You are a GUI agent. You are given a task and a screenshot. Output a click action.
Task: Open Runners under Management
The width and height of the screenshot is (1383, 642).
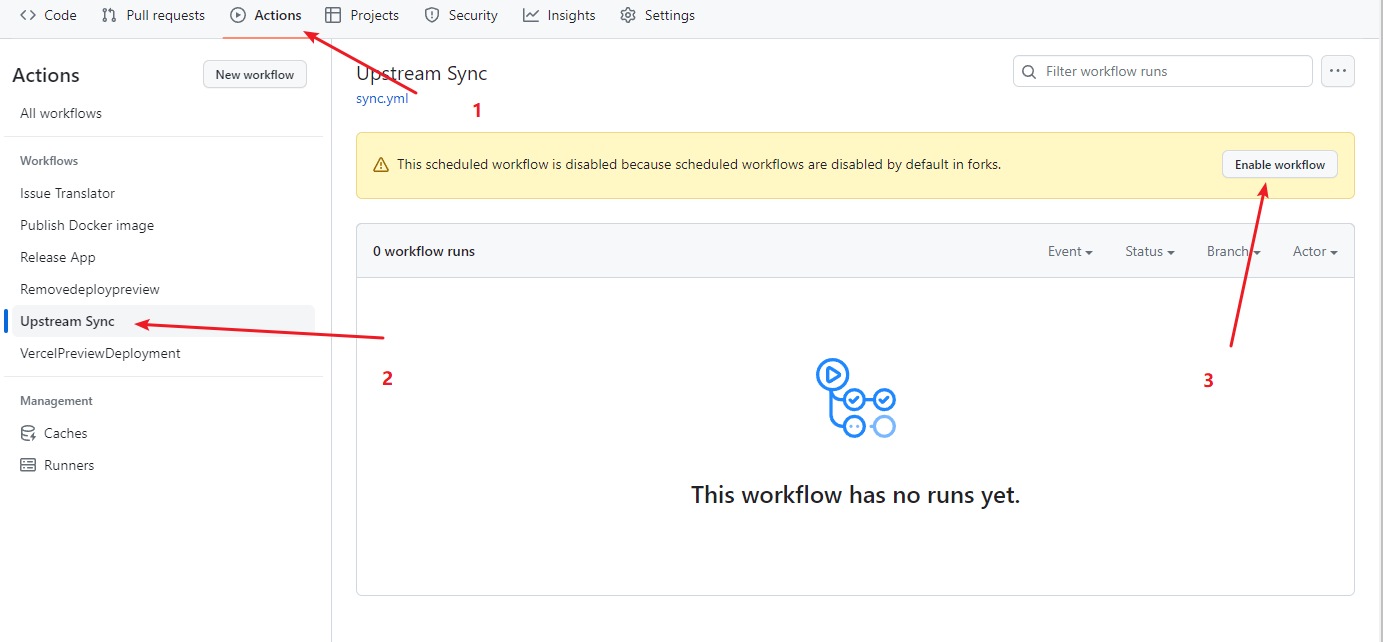click(69, 465)
